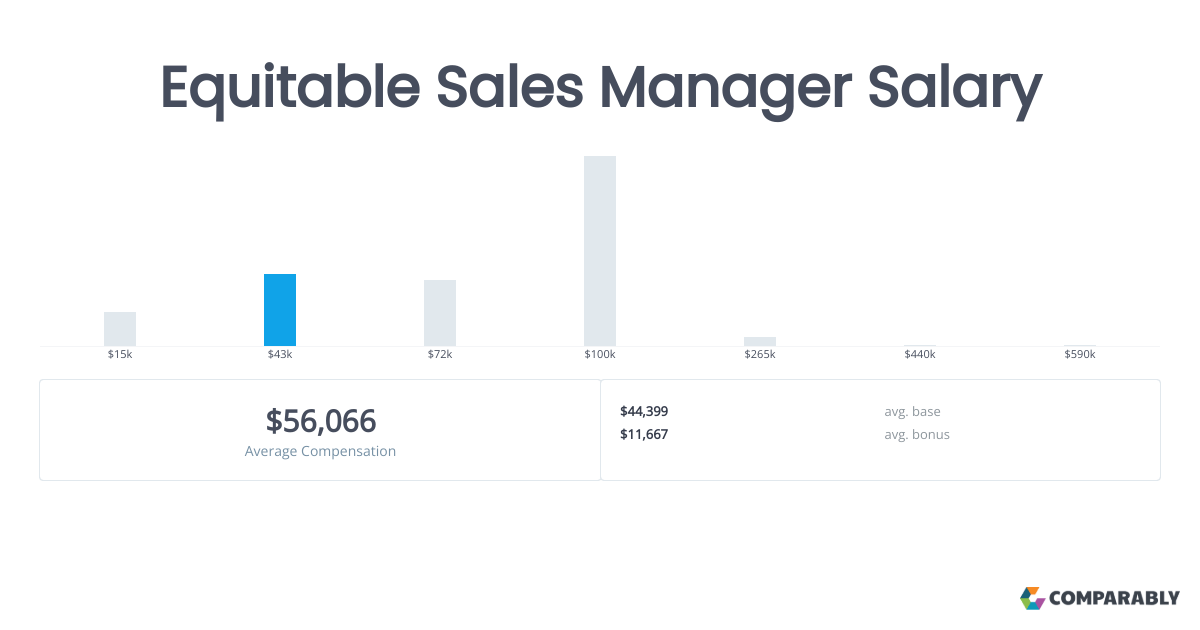Click the avg. base label
The image size is (1200, 630).
pos(912,411)
